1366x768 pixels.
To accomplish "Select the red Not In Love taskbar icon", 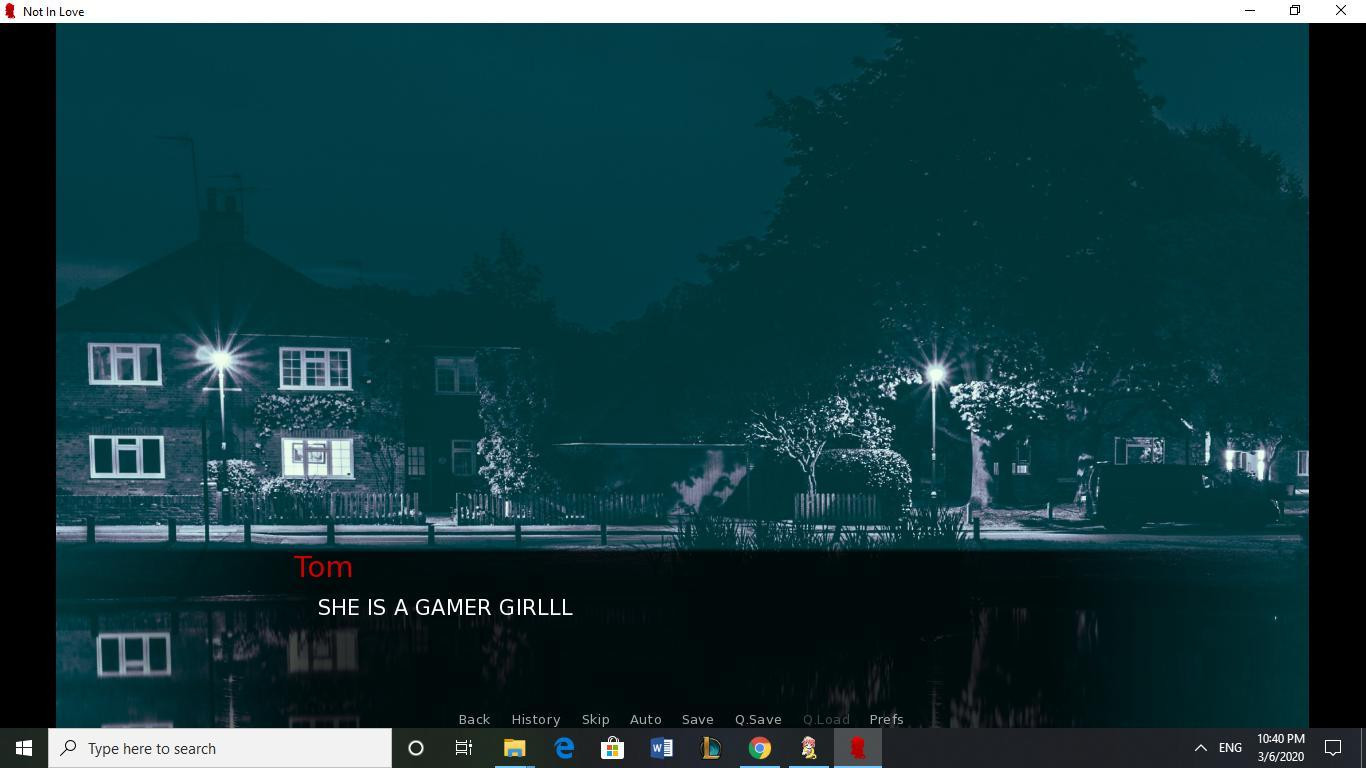I will click(x=857, y=748).
